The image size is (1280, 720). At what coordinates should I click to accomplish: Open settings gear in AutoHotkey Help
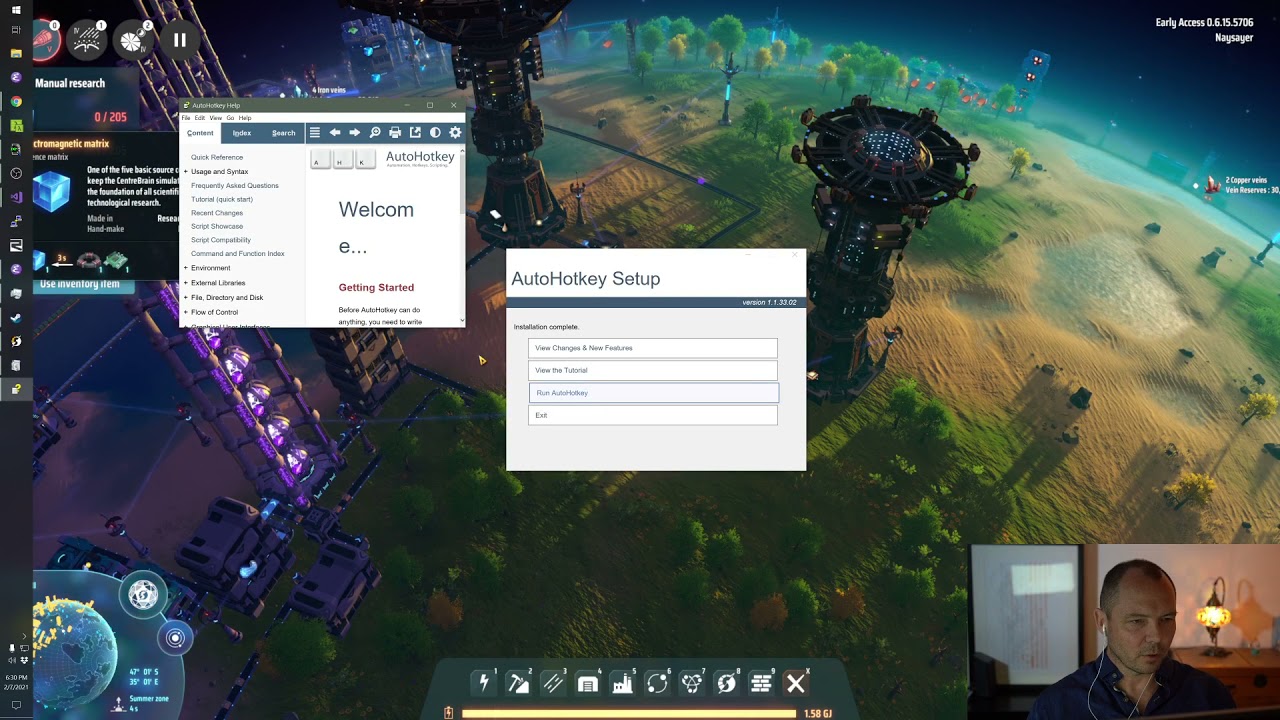(455, 132)
